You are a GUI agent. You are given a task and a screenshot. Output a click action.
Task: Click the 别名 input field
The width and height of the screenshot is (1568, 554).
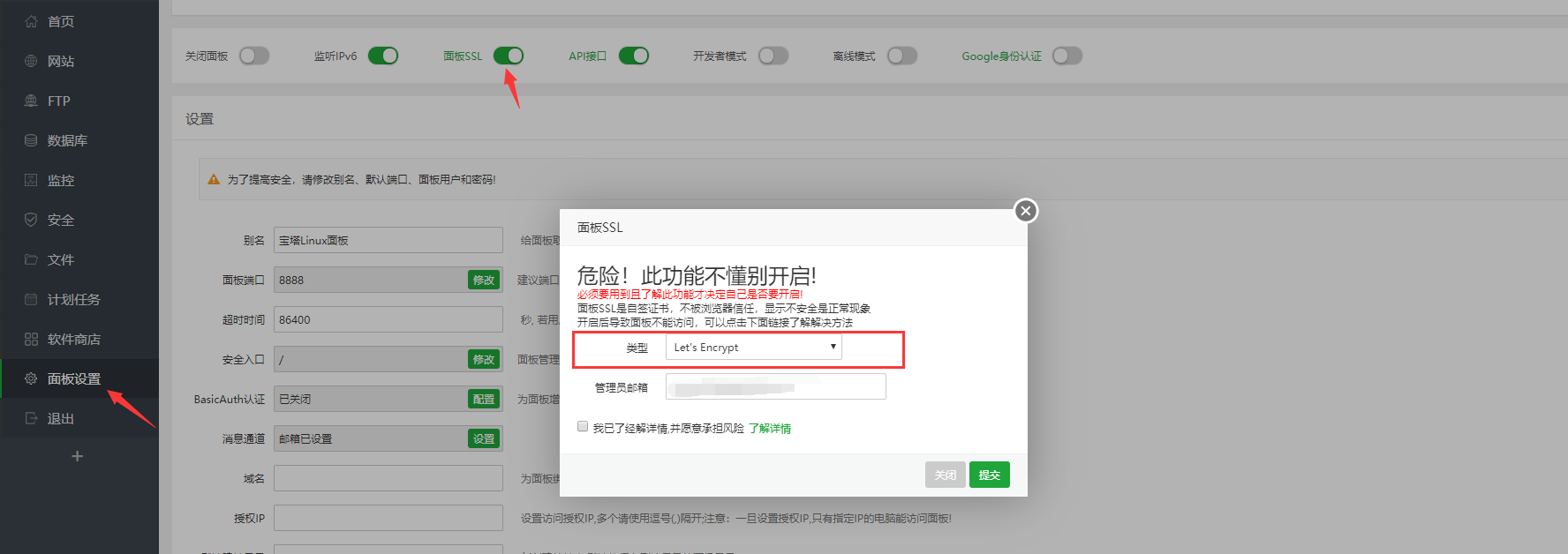tap(388, 240)
